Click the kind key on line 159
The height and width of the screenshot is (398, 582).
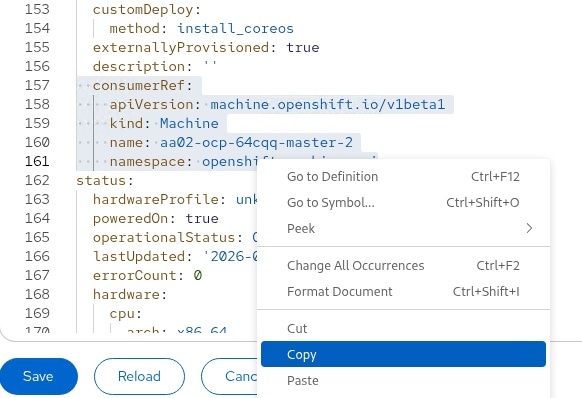[x=126, y=123]
